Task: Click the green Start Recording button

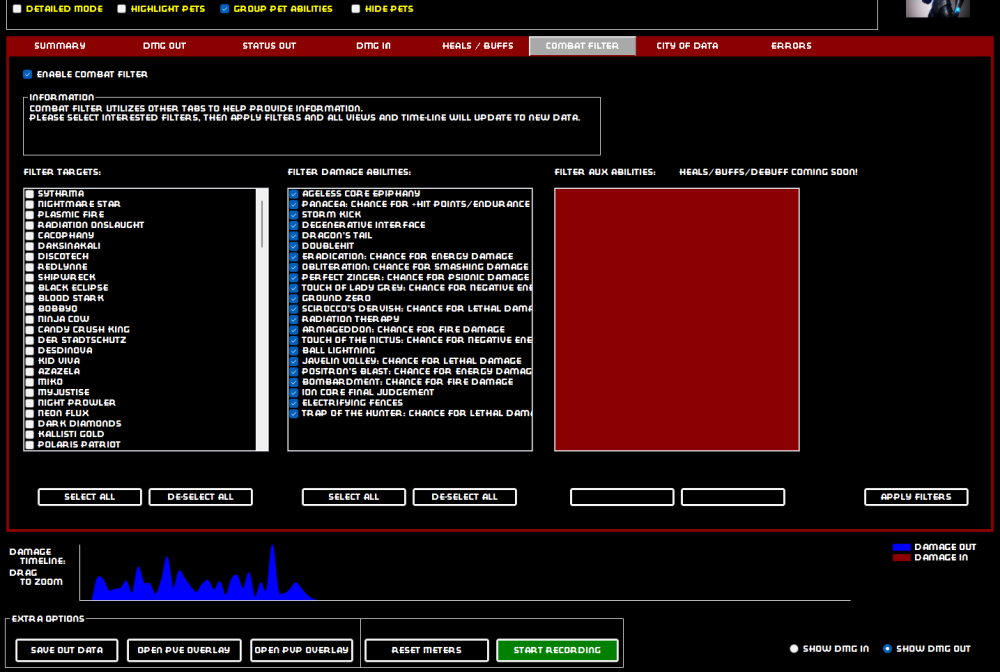Action: [557, 650]
